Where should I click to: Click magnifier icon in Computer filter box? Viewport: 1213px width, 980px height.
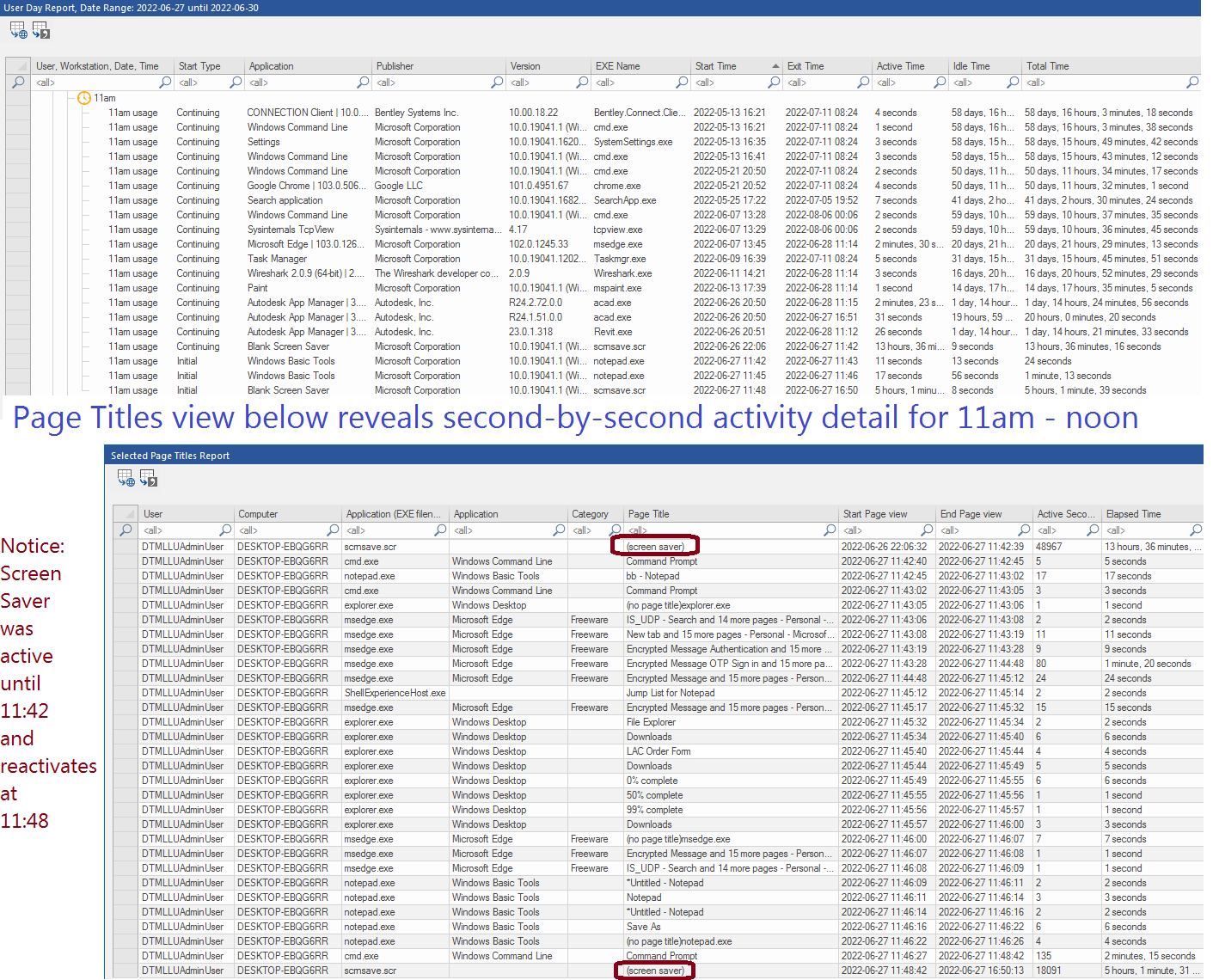(333, 530)
